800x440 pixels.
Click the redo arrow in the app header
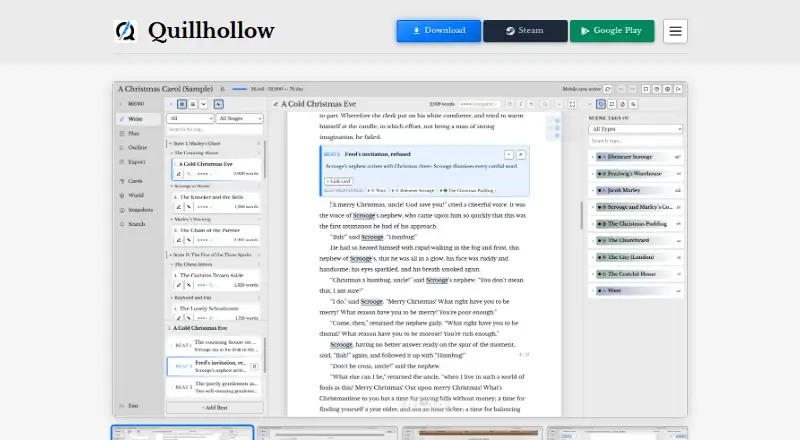(x=632, y=89)
